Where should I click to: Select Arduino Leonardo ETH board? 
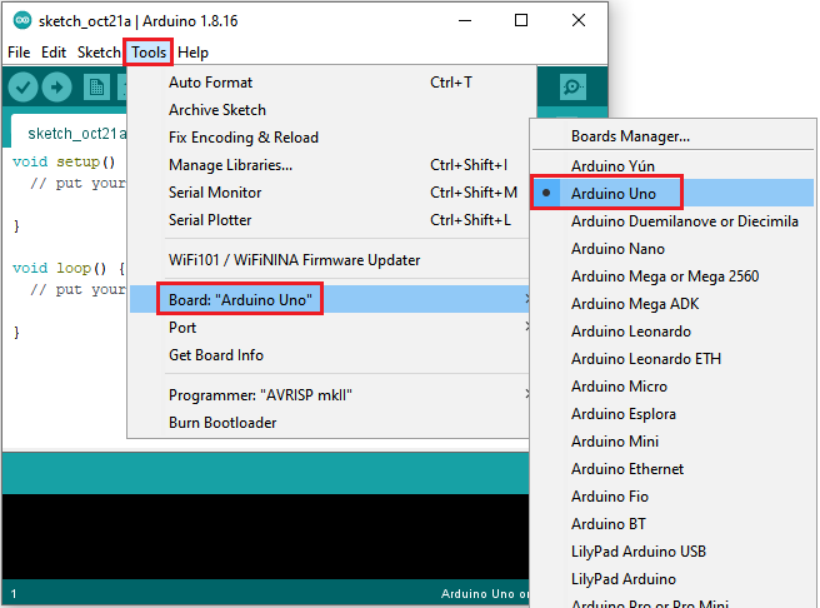[673, 359]
